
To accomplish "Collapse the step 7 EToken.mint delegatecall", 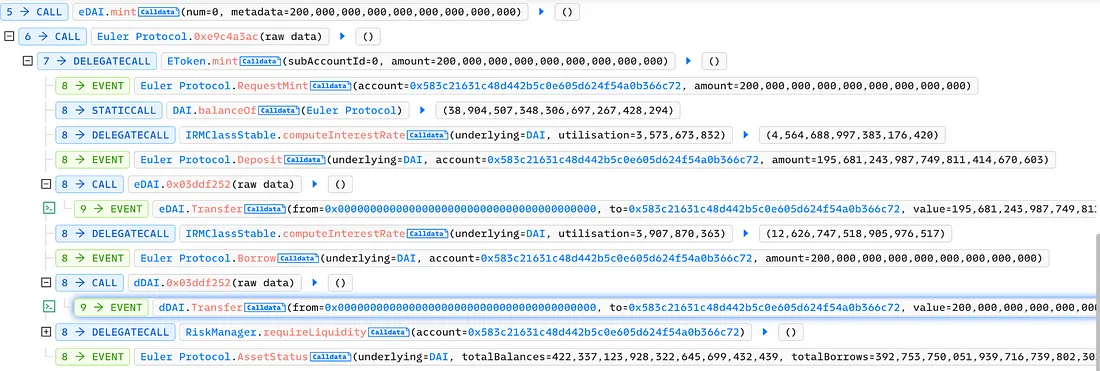I will pyautogui.click(x=27, y=61).
